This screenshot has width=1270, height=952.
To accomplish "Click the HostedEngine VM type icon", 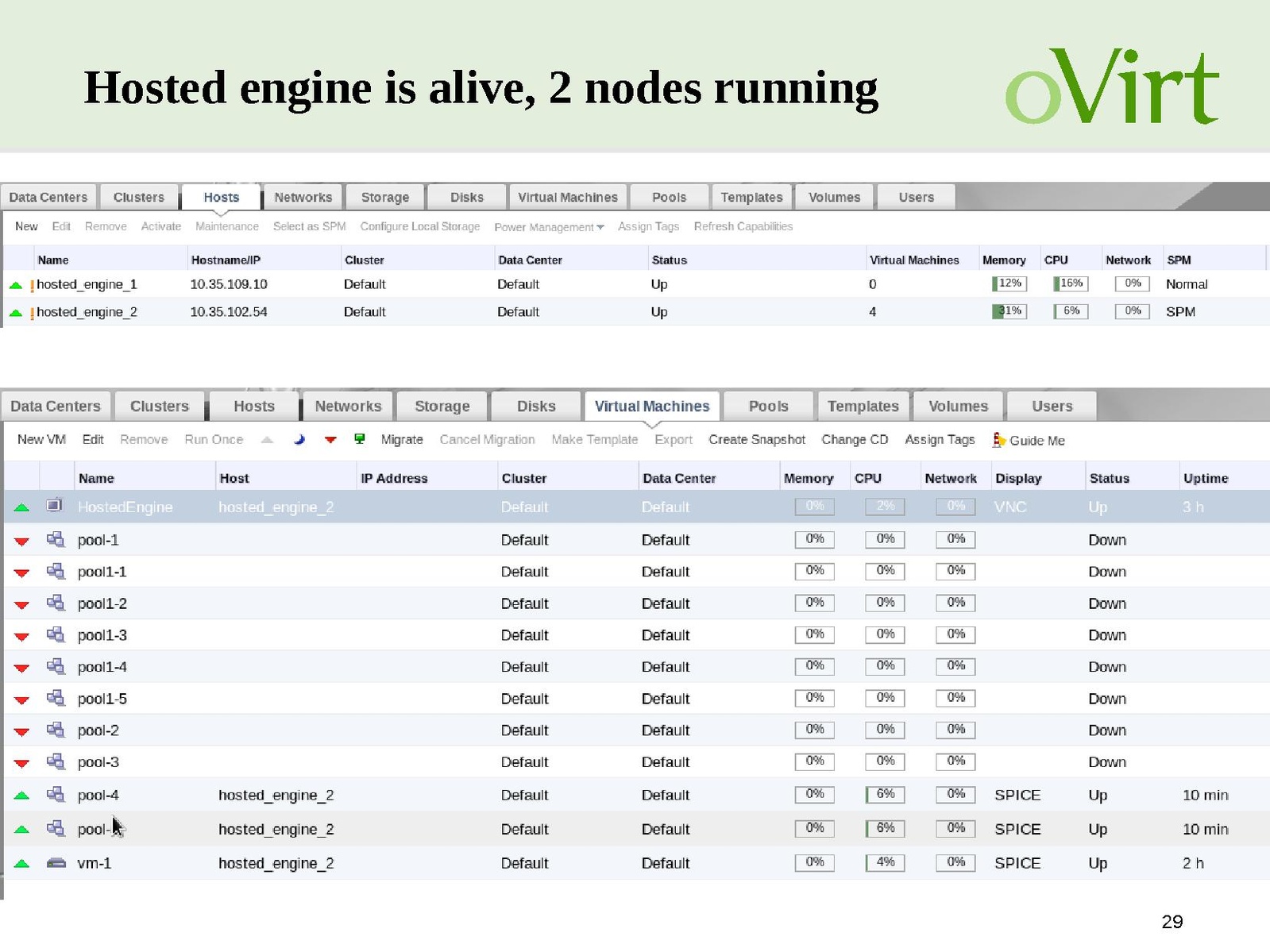I will tap(55, 506).
